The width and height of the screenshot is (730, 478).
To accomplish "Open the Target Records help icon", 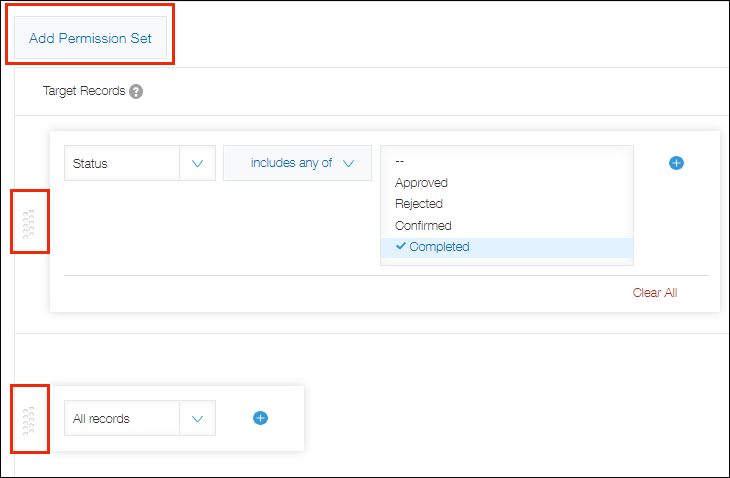I will (x=136, y=91).
